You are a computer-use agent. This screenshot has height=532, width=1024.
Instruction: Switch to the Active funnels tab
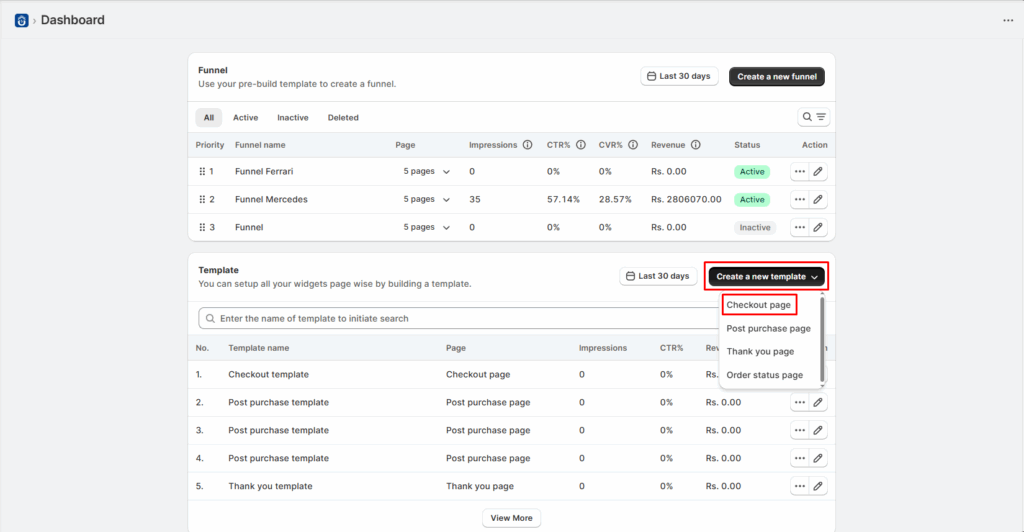(x=245, y=118)
